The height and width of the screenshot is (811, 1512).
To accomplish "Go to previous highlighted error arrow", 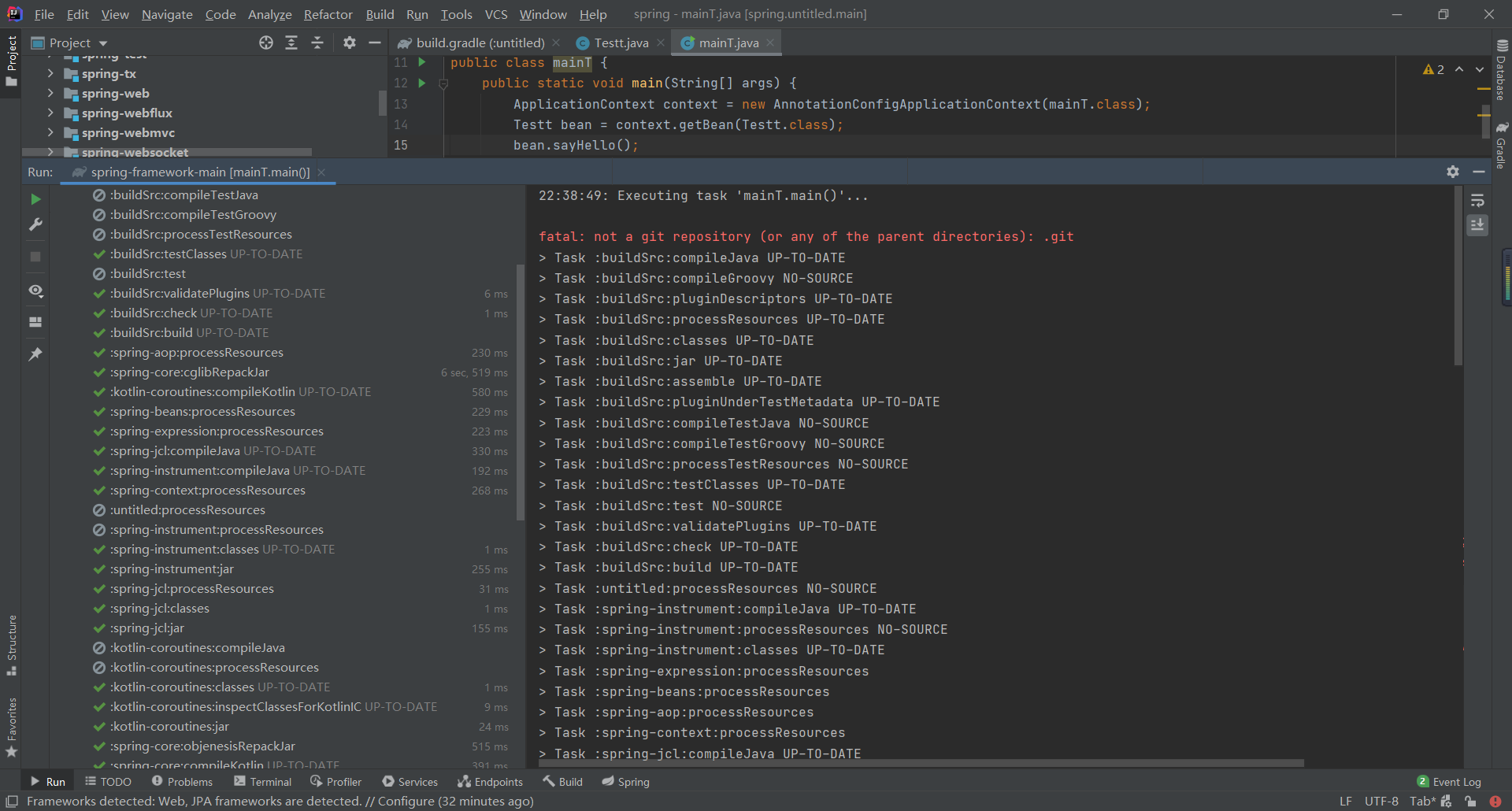I will click(1459, 69).
